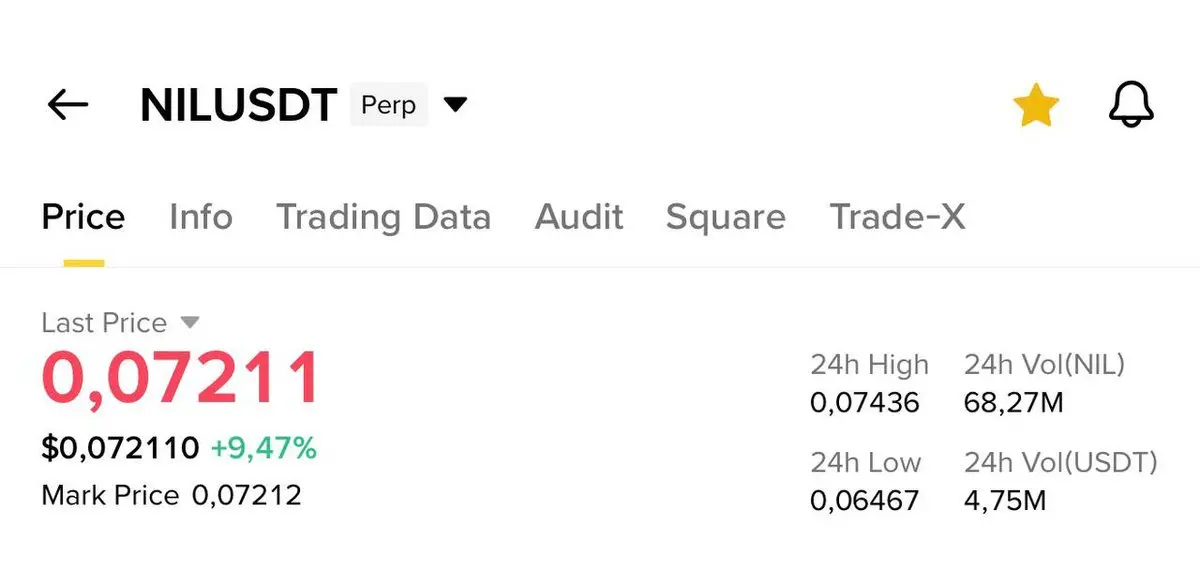Toggle the yellow favorite star
The width and height of the screenshot is (1200, 570).
coord(1035,105)
